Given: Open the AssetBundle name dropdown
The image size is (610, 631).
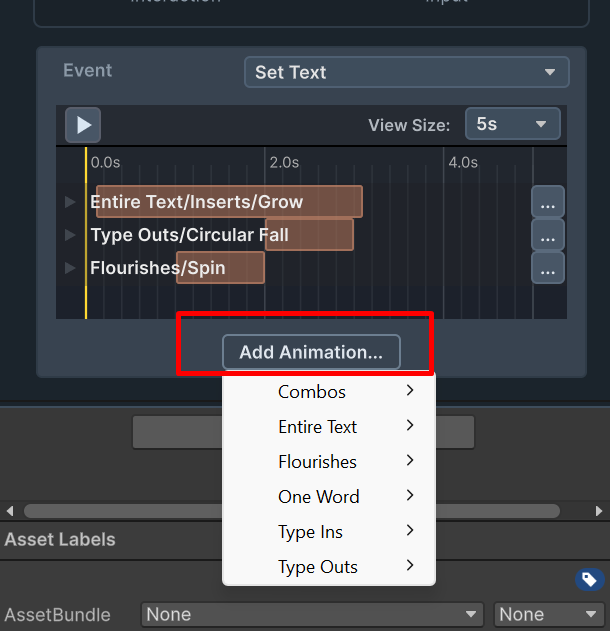Looking at the screenshot, I should point(312,615).
